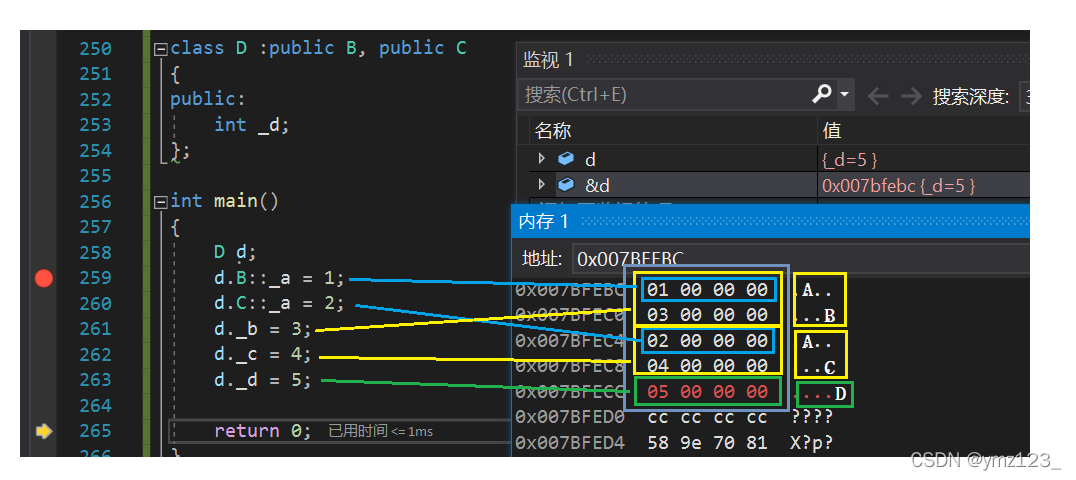Image resolution: width=1076 pixels, height=480 pixels.
Task: Click the previous search result arrow
Action: 878,96
